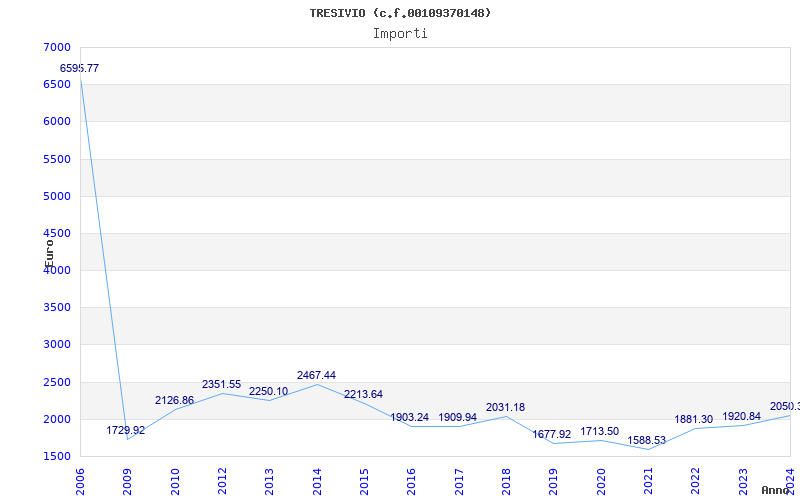Click the data label 1588.53

point(646,440)
